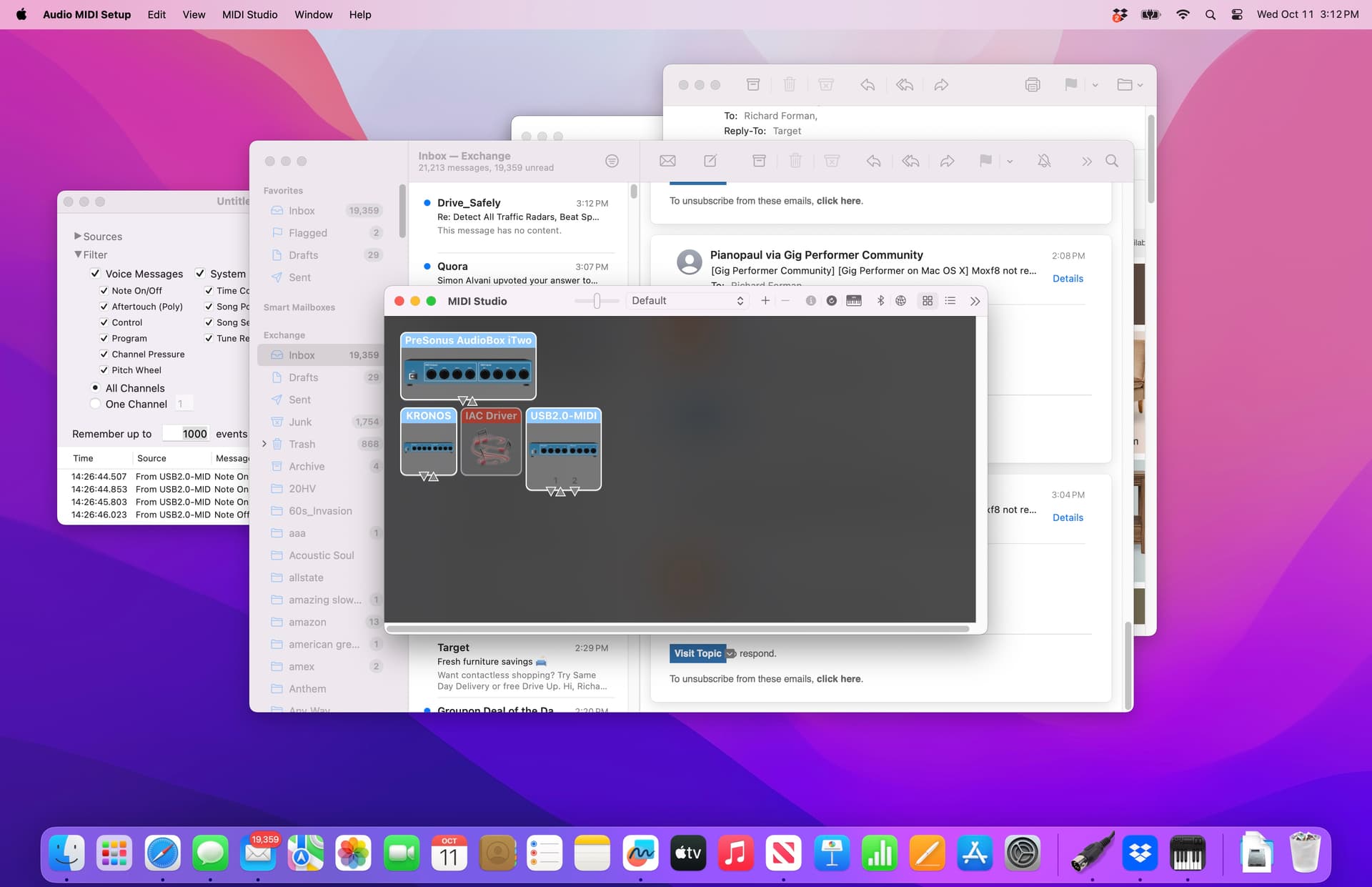Uncheck the Pitch Wheel filter
1372x887 pixels.
point(104,370)
